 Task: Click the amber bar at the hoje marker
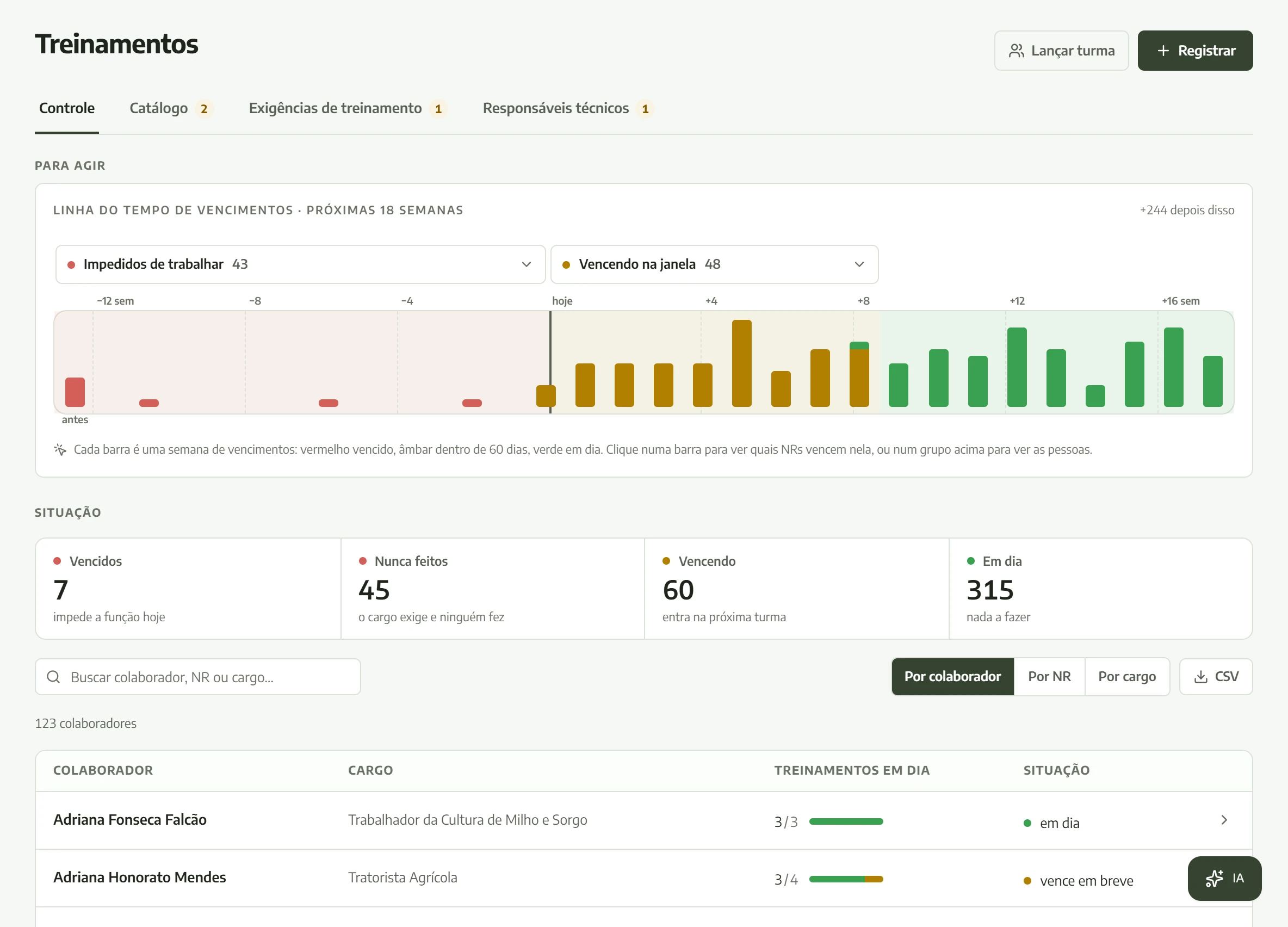tap(546, 396)
